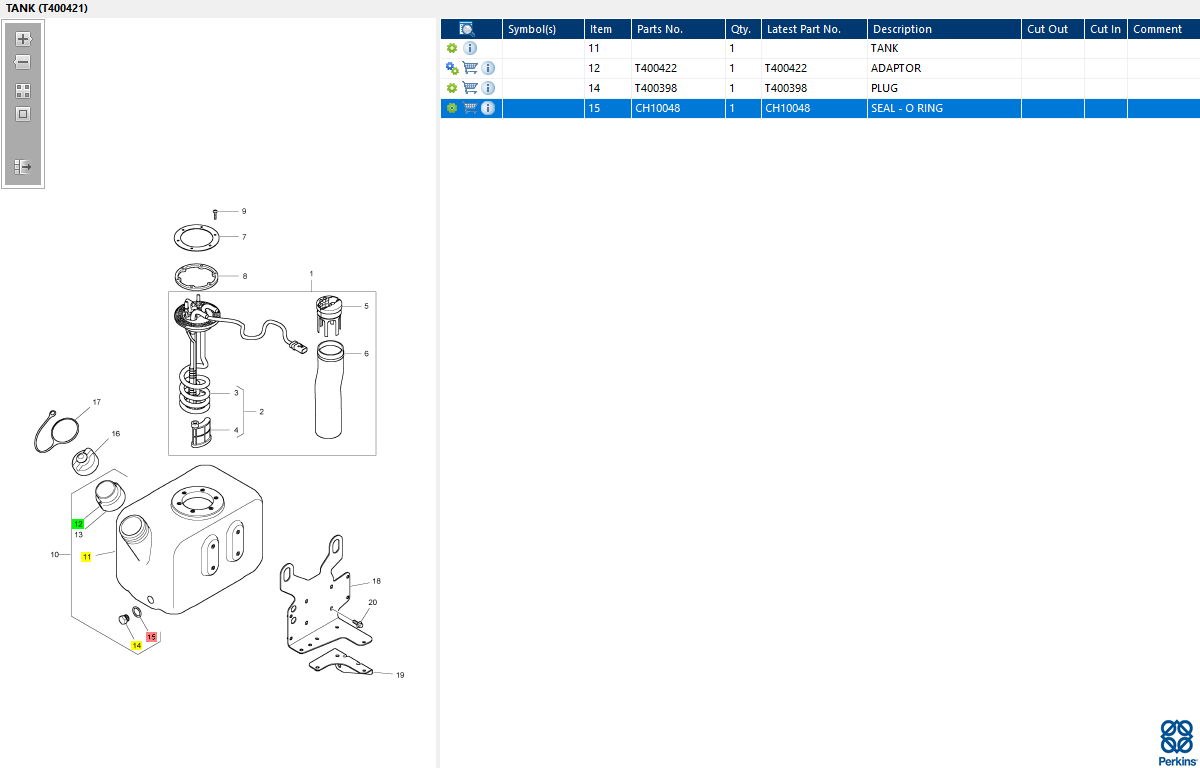Click the list export arrow icon
The width and height of the screenshot is (1200, 768).
click(x=23, y=167)
